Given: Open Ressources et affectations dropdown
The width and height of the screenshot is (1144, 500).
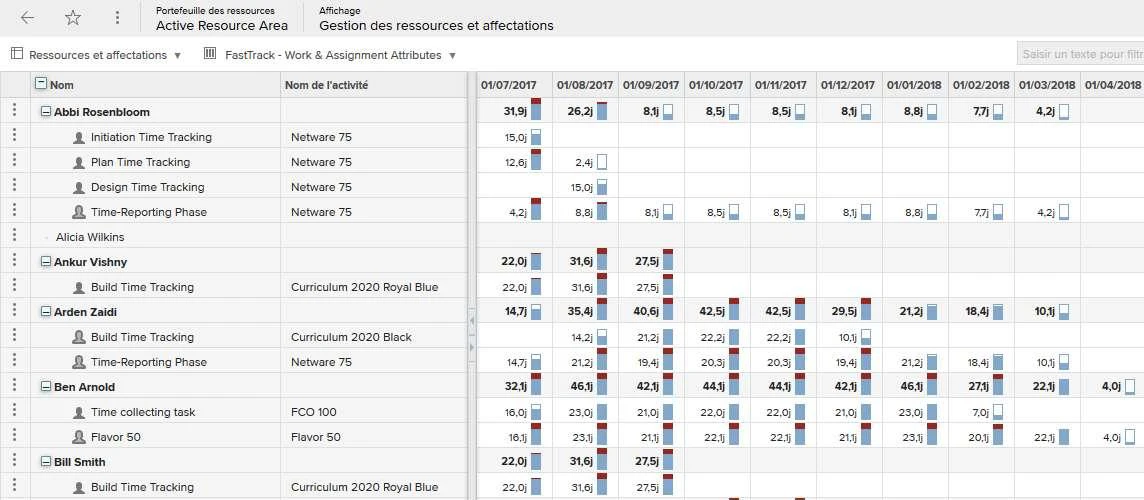Looking at the screenshot, I should (96, 55).
